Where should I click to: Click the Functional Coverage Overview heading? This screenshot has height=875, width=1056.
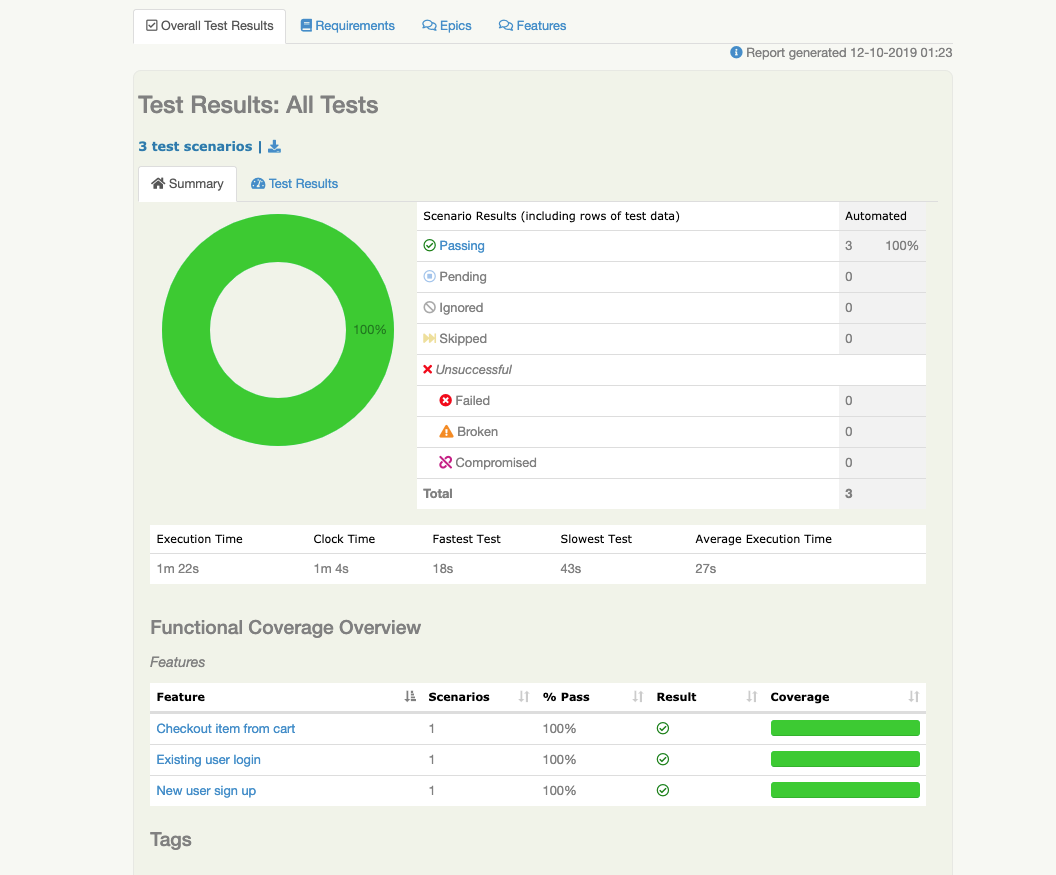pyautogui.click(x=286, y=628)
